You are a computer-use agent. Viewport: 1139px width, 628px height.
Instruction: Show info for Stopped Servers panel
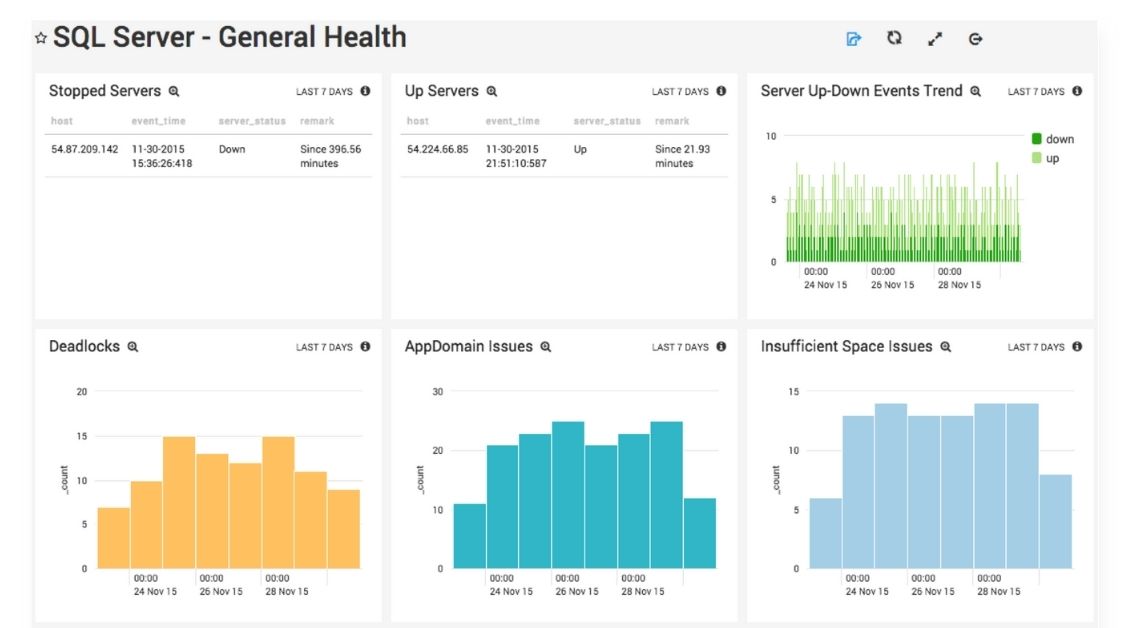[x=365, y=91]
